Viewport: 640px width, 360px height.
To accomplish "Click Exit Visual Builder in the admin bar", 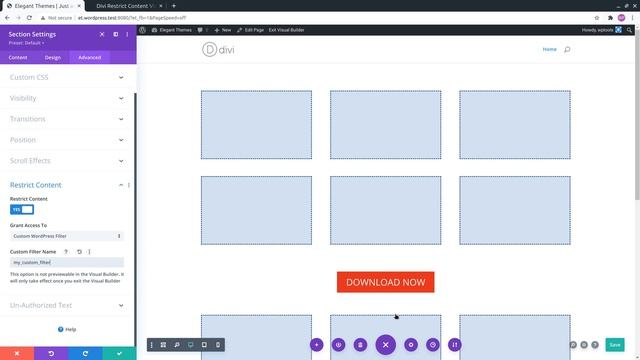I will point(286,30).
